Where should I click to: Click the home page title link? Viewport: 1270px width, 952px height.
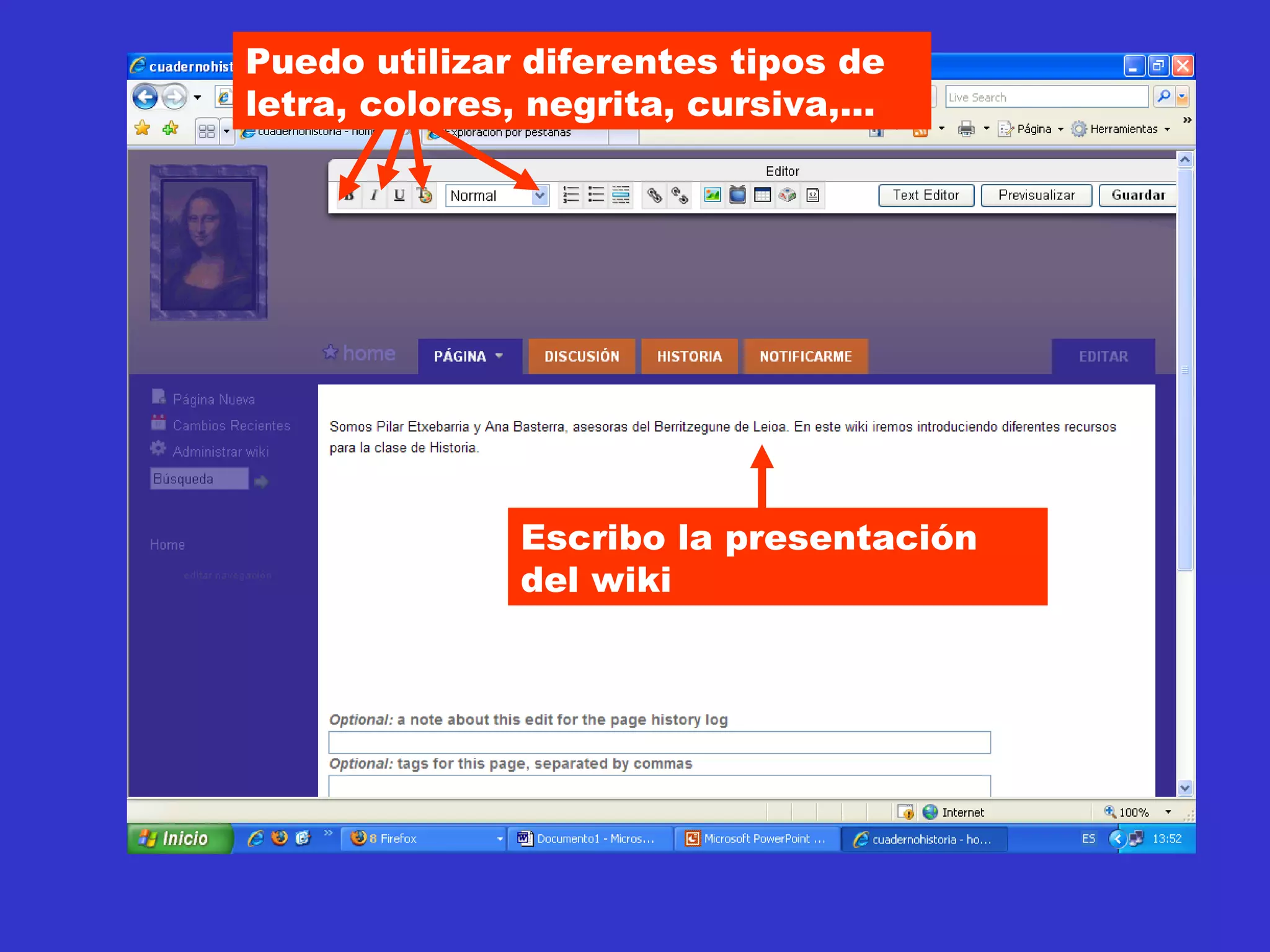[369, 353]
